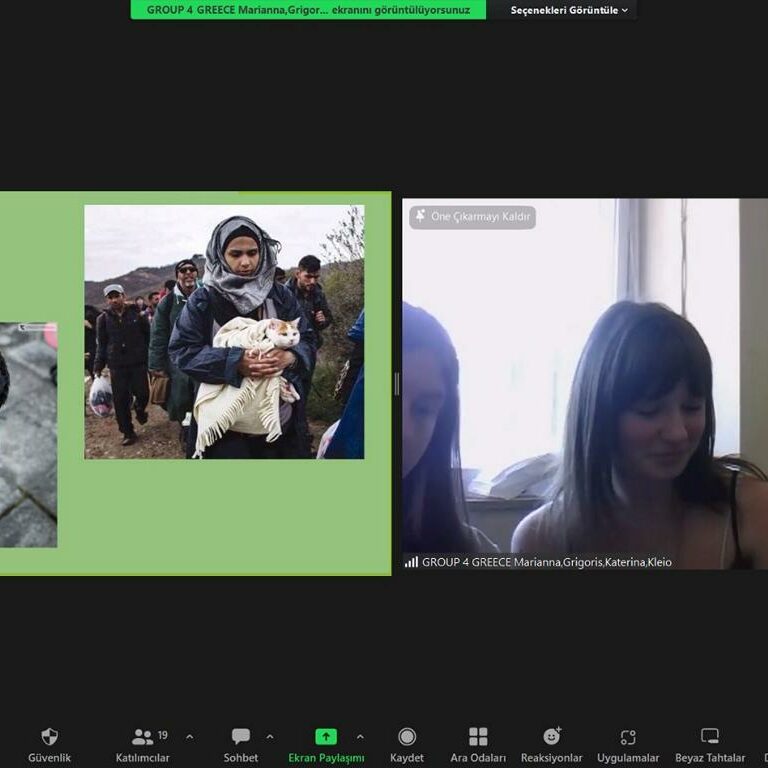Open Beyaz Tahtalar whiteboards
Screen dimensions: 768x768
pos(710,737)
